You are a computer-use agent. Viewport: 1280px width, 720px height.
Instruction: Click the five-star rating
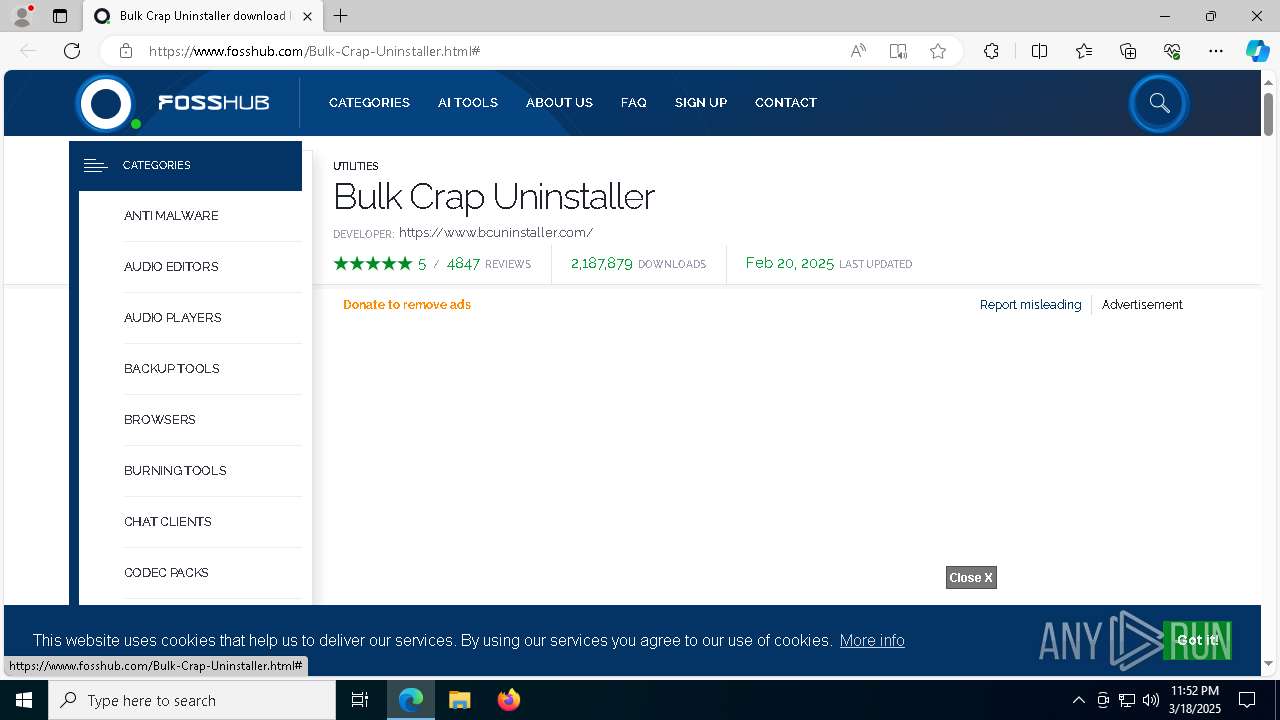click(373, 264)
